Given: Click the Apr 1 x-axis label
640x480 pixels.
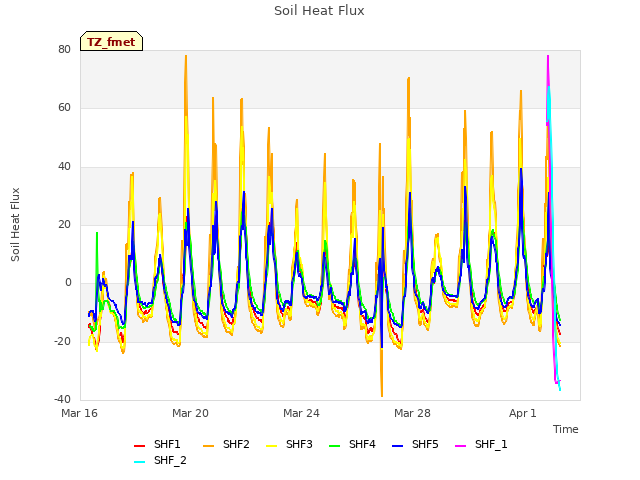Looking at the screenshot, I should point(522,413).
